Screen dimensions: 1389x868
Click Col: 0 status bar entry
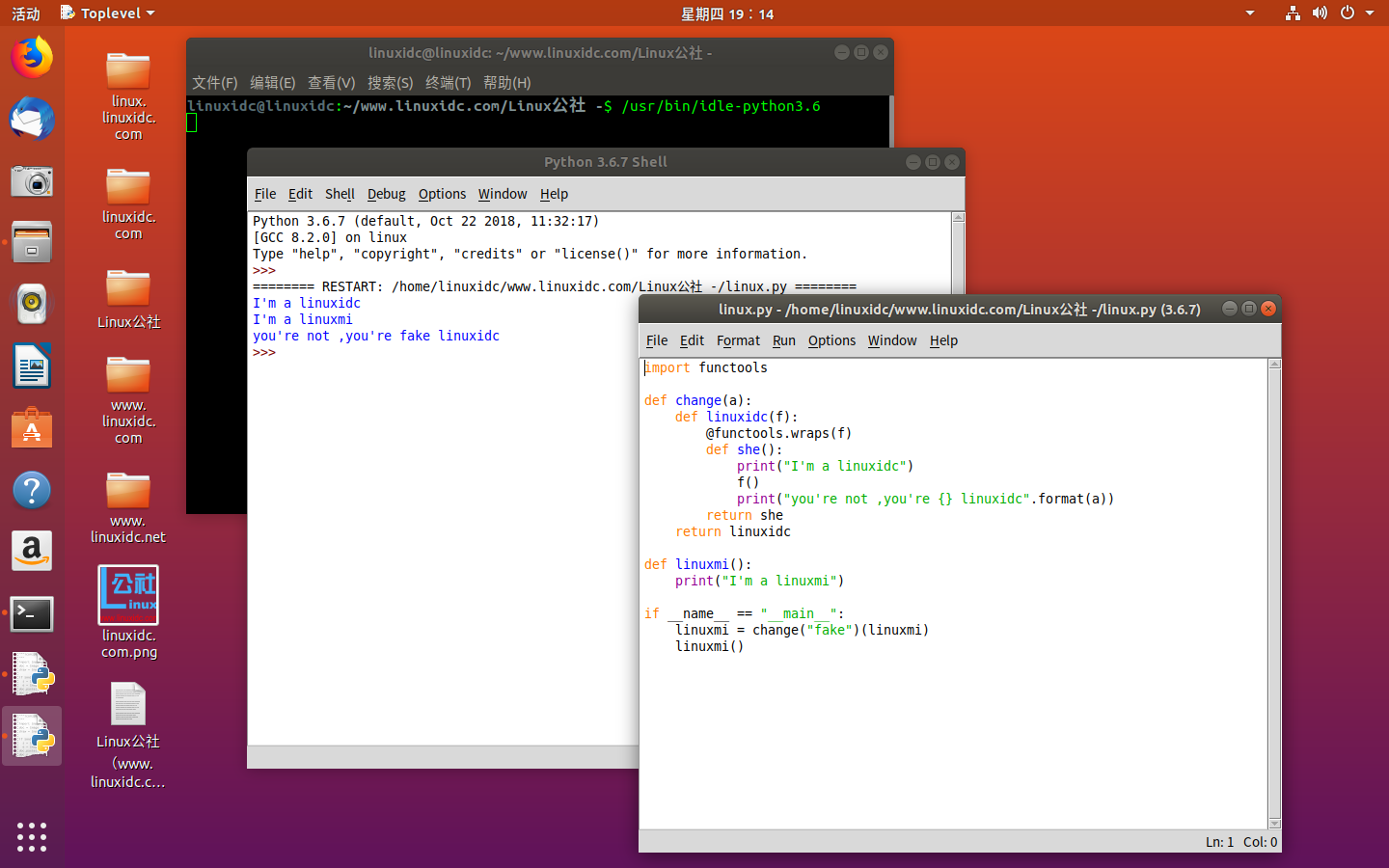point(1260,842)
